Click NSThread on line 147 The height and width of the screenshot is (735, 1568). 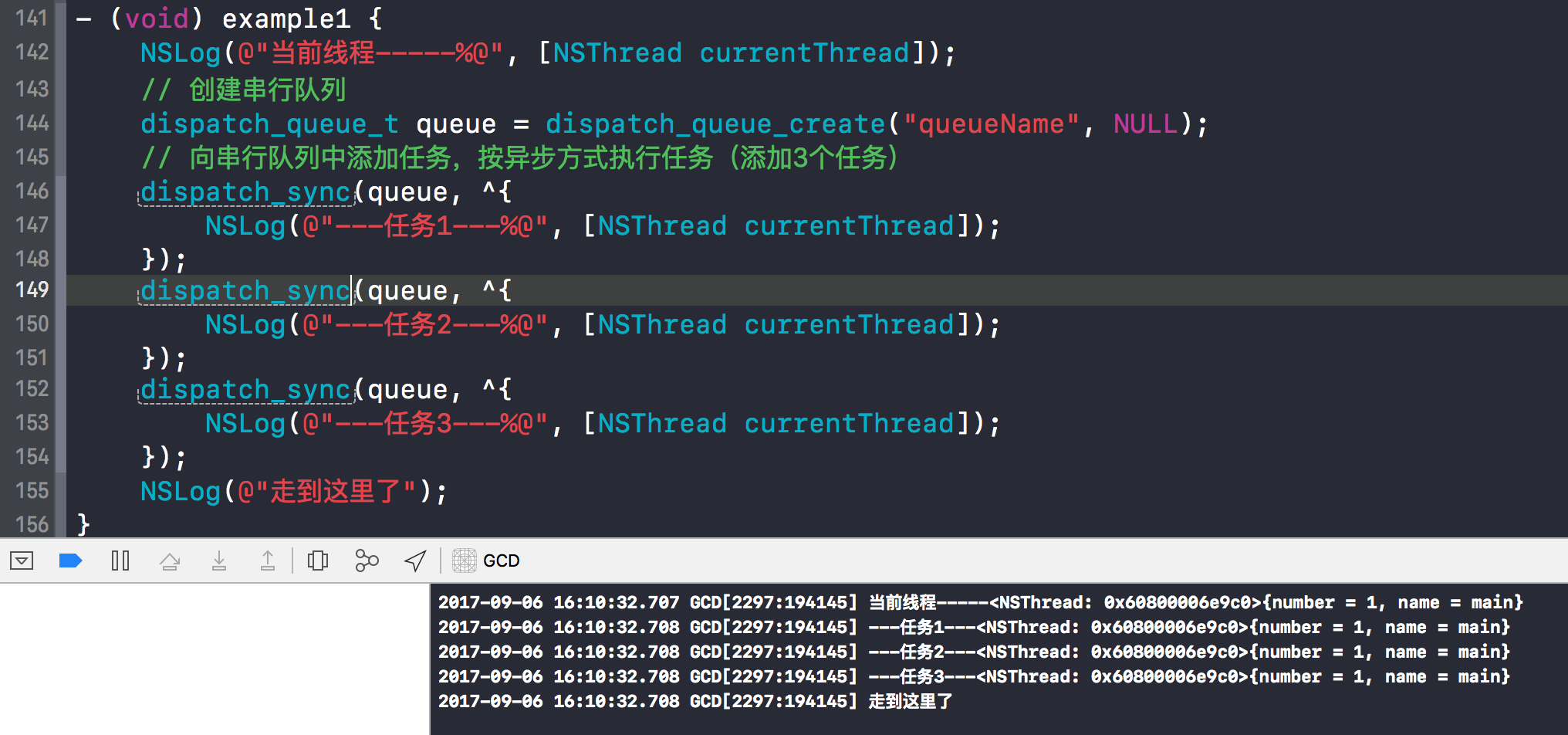(662, 225)
